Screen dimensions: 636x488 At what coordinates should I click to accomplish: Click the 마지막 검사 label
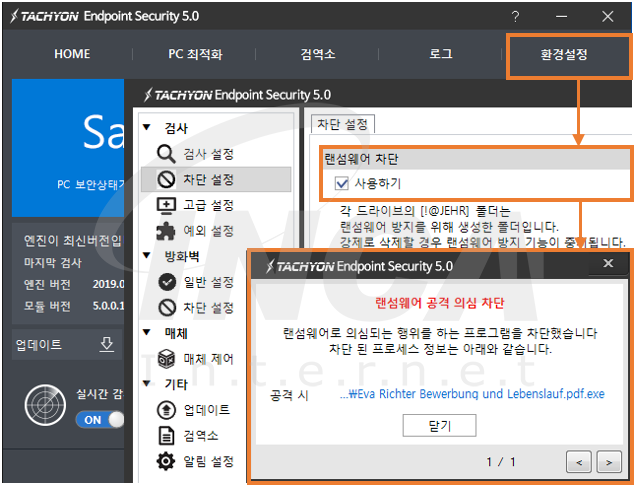53,263
